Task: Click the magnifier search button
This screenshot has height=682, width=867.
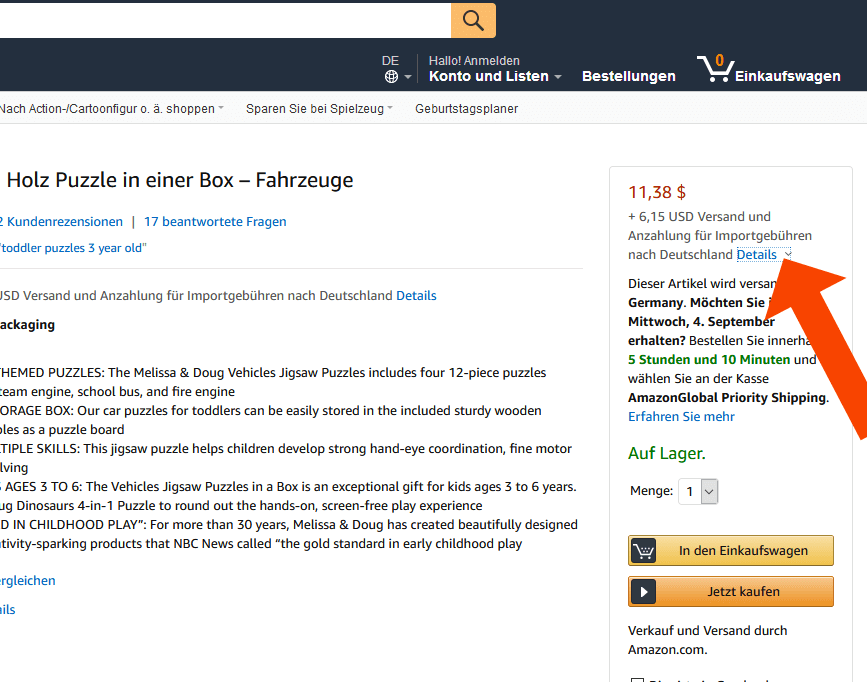Action: [473, 20]
